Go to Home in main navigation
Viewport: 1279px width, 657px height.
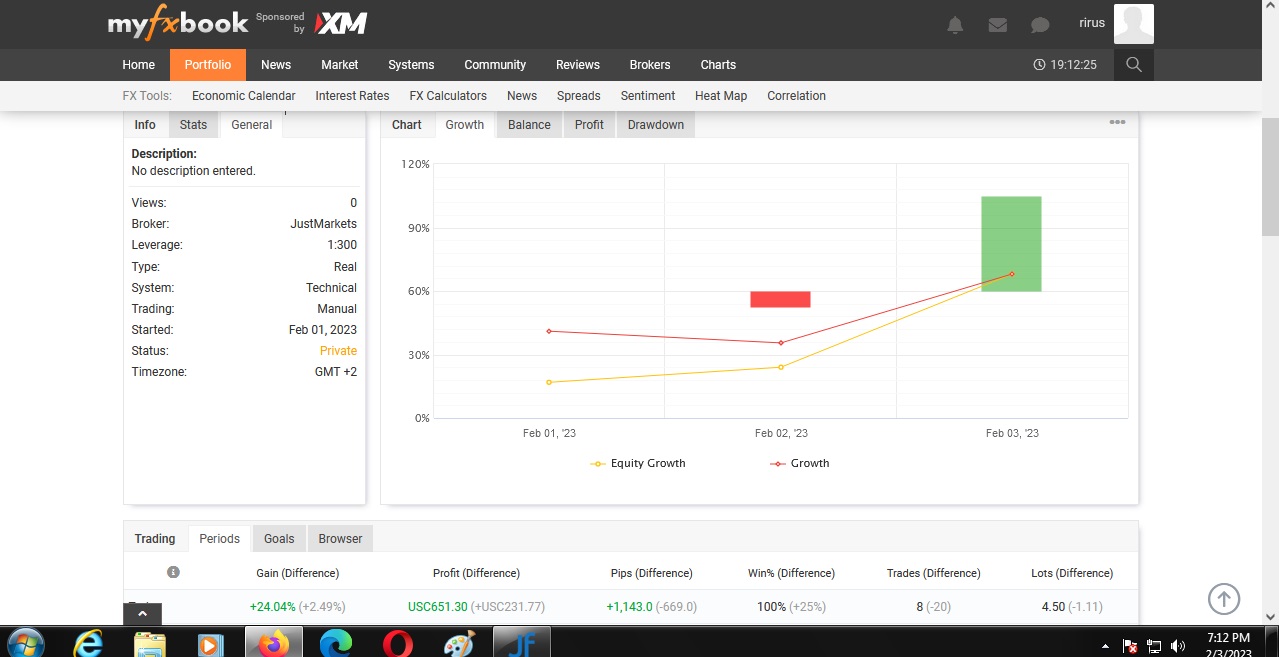click(x=139, y=65)
